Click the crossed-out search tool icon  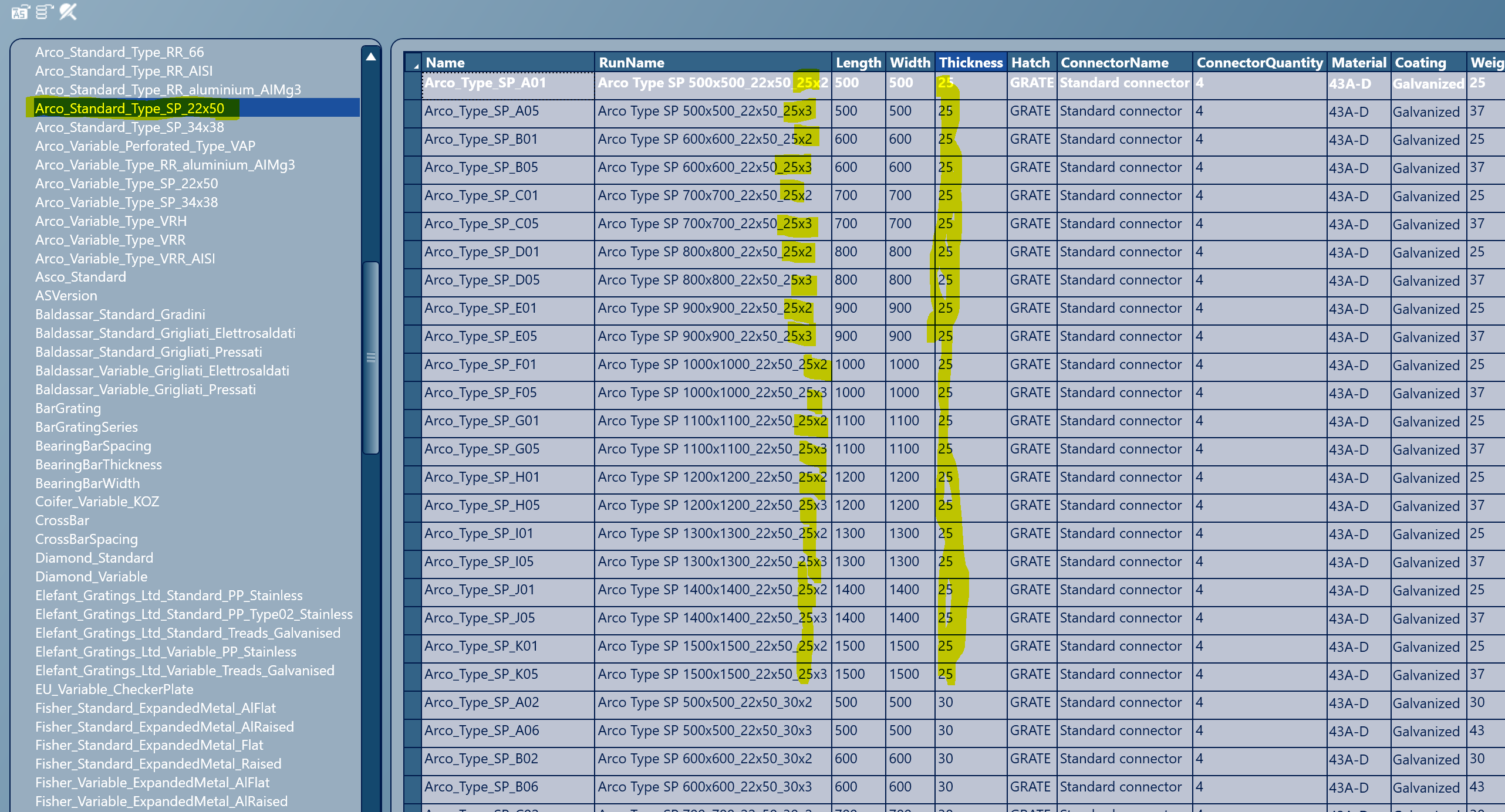coord(68,11)
